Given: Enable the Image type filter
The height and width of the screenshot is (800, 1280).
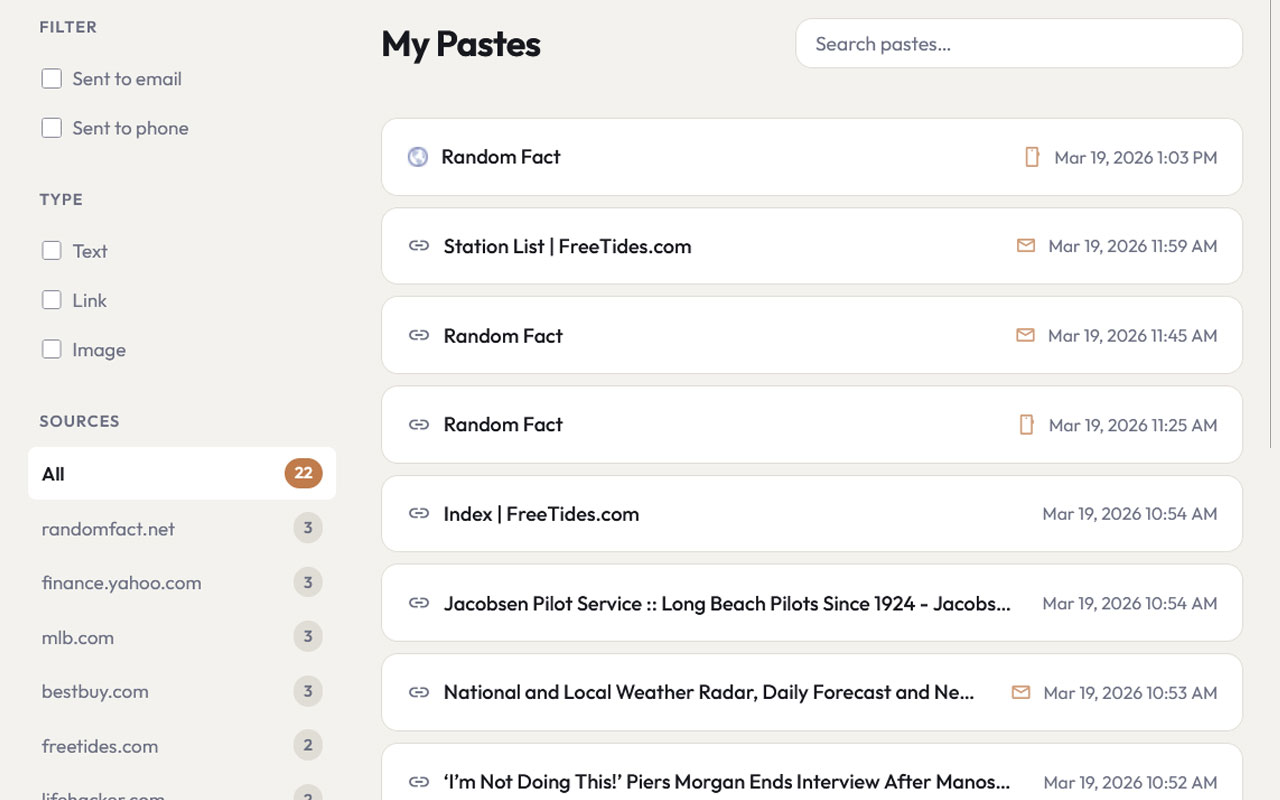Looking at the screenshot, I should tap(52, 350).
